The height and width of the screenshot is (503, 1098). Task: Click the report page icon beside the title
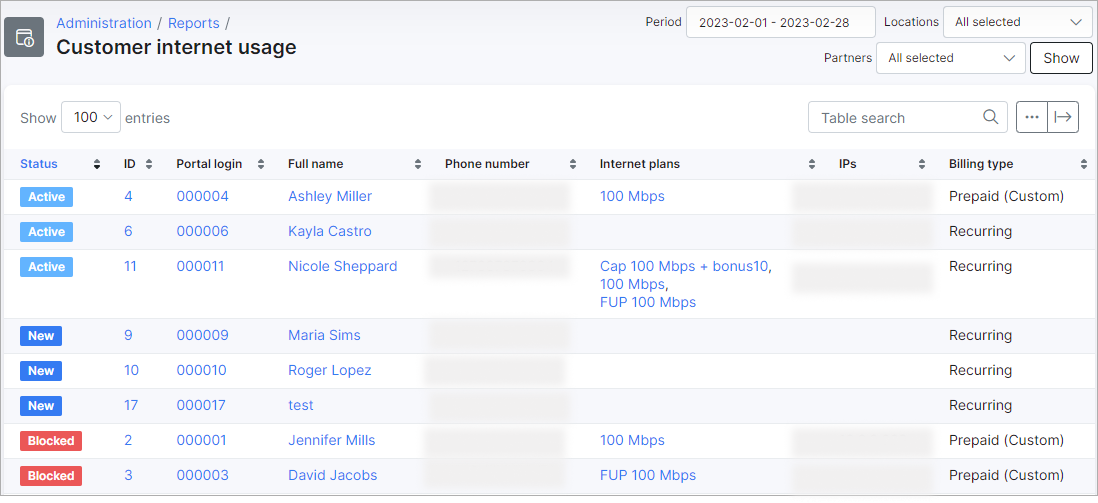[24, 37]
